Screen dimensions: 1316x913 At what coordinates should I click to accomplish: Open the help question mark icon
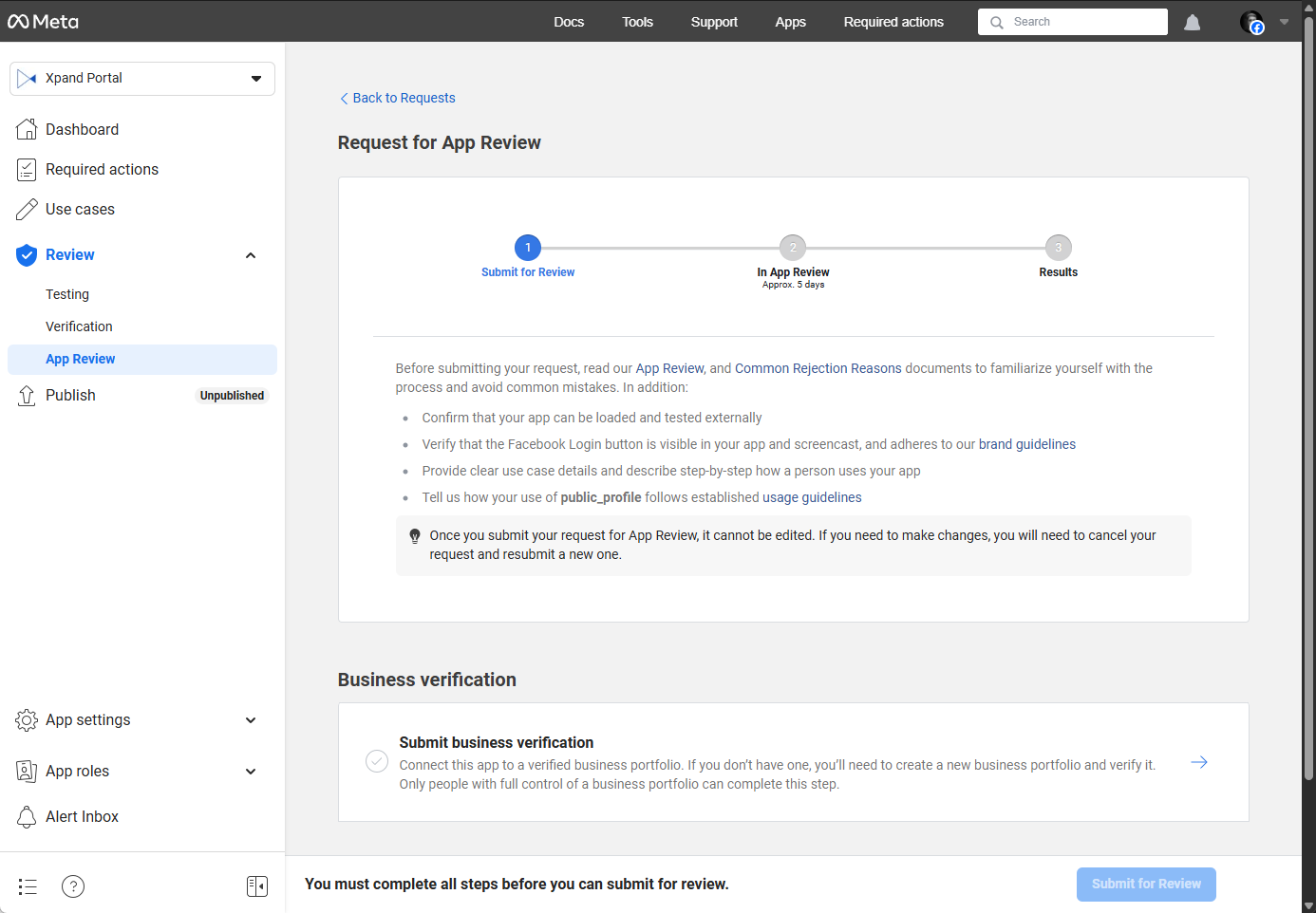[x=73, y=886]
